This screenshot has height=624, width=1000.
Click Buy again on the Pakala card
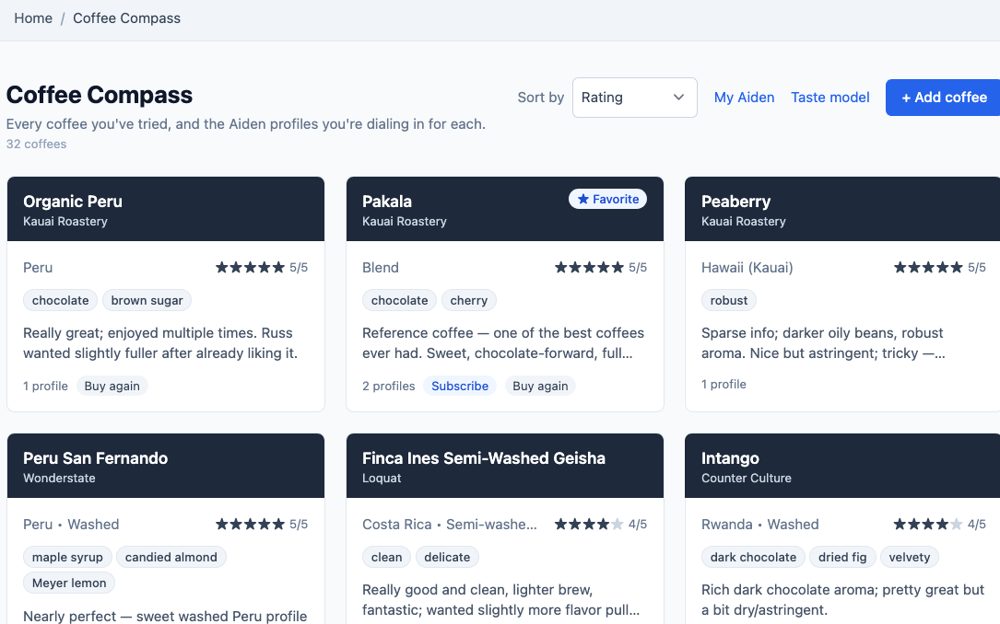pos(540,386)
